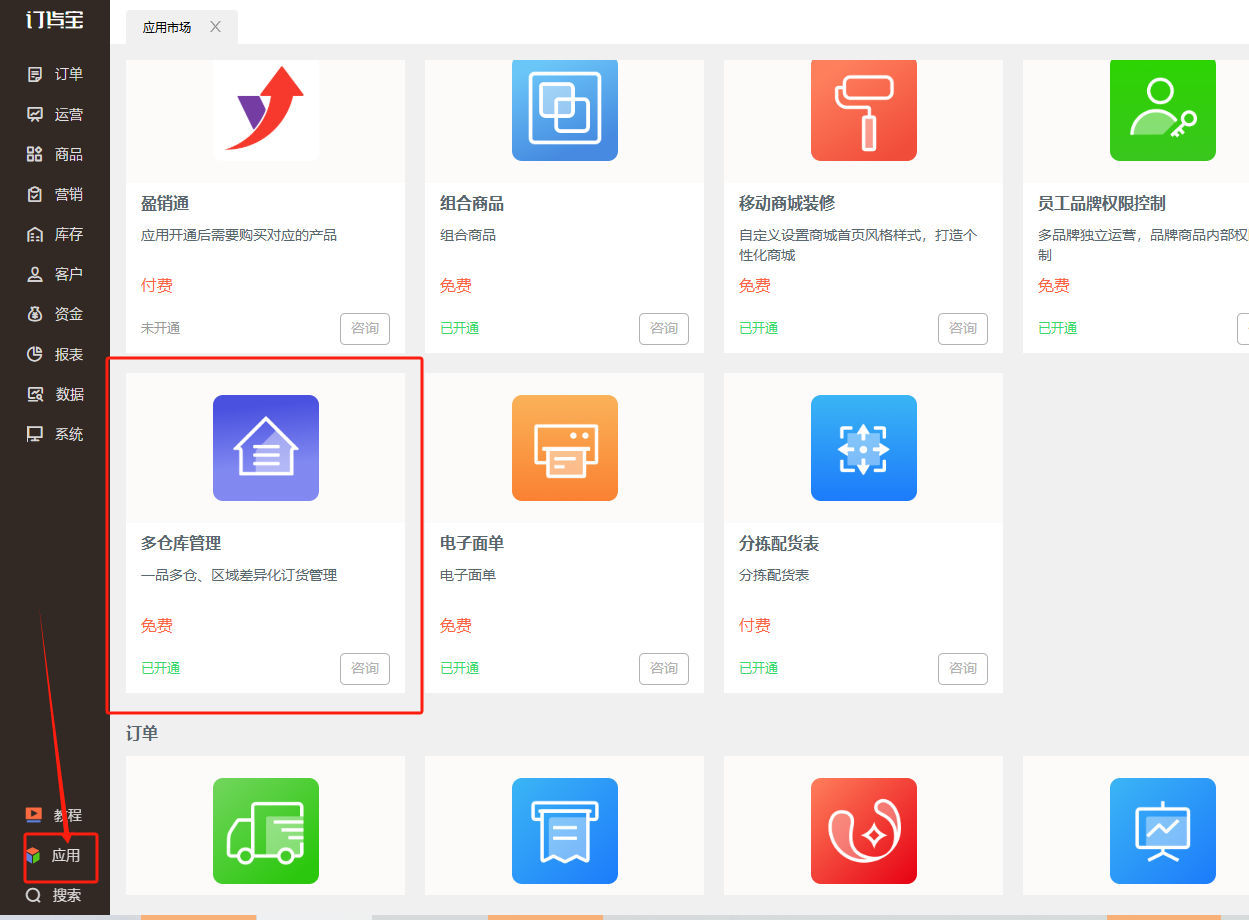
Task: Open the 系统 sidebar label
Action: click(x=69, y=434)
